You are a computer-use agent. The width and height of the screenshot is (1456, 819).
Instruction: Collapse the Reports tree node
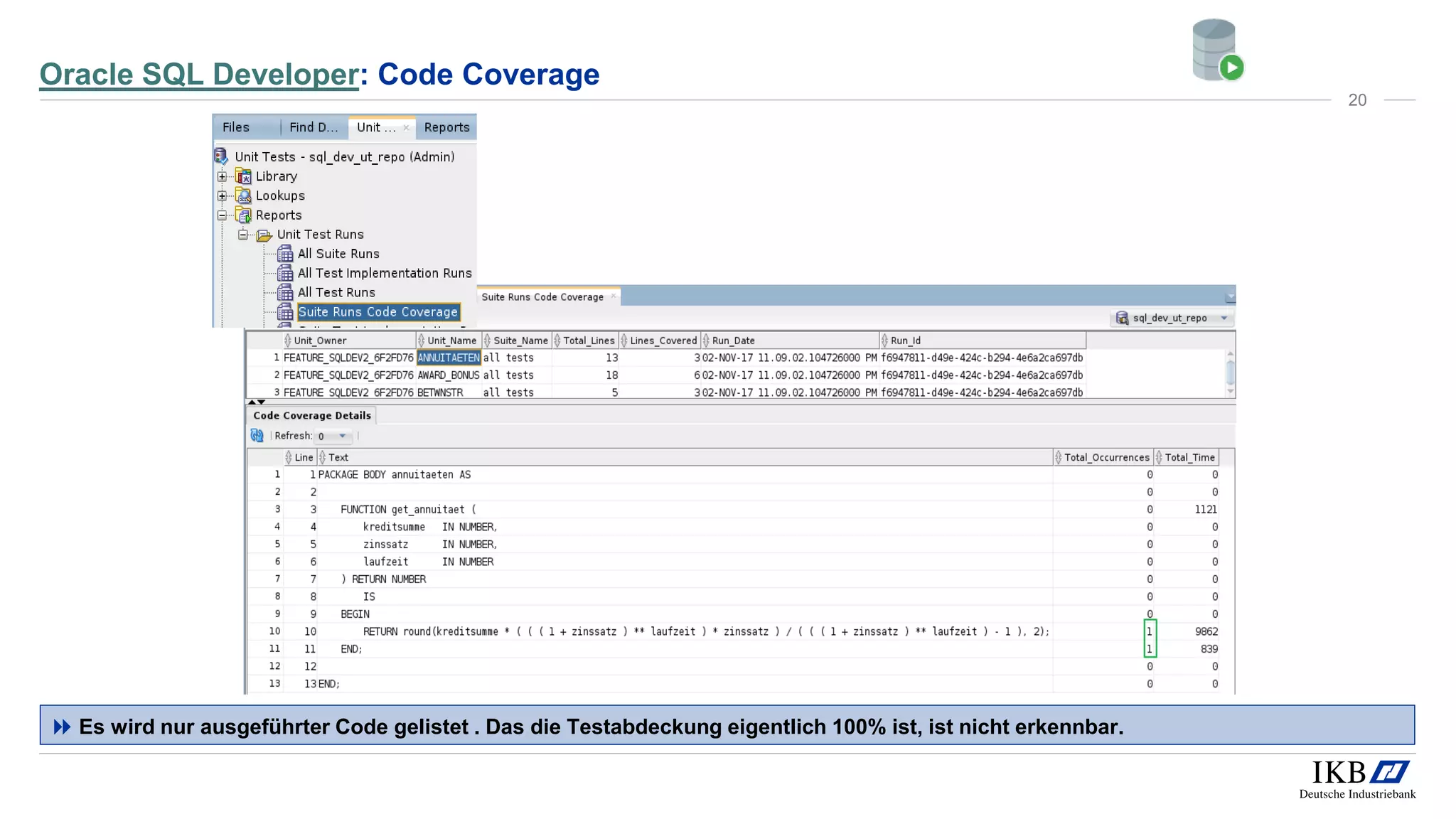point(222,215)
